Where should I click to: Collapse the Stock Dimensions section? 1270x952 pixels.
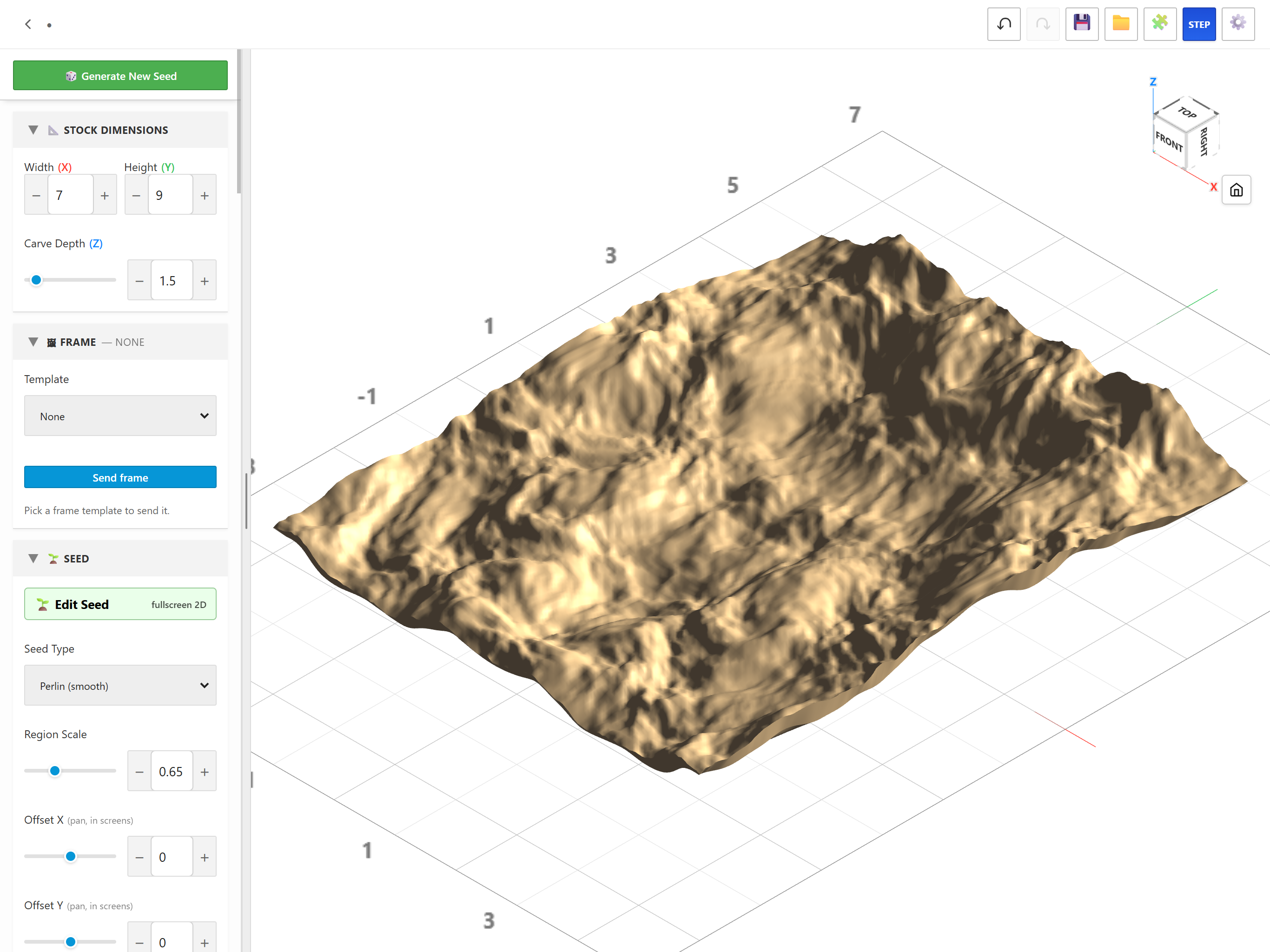tap(33, 130)
